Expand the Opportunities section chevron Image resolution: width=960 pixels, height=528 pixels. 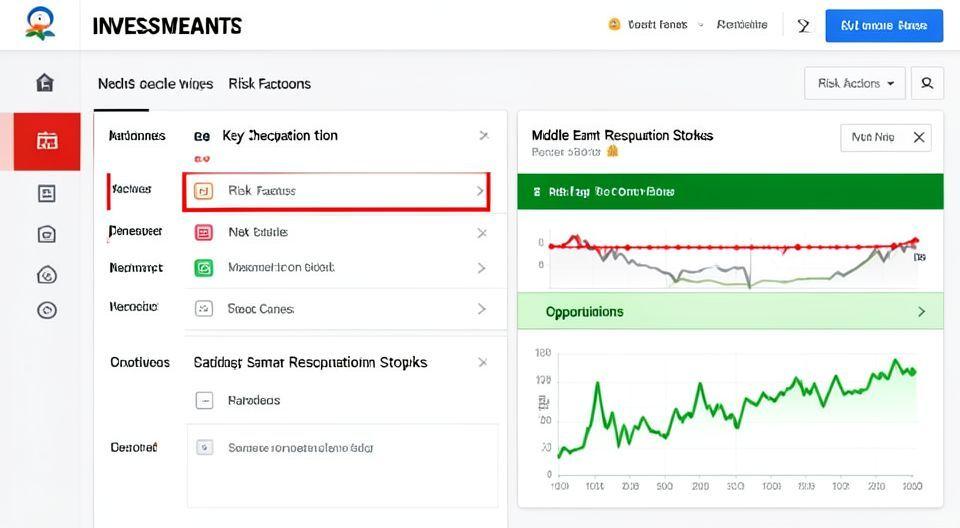pyautogui.click(x=921, y=312)
